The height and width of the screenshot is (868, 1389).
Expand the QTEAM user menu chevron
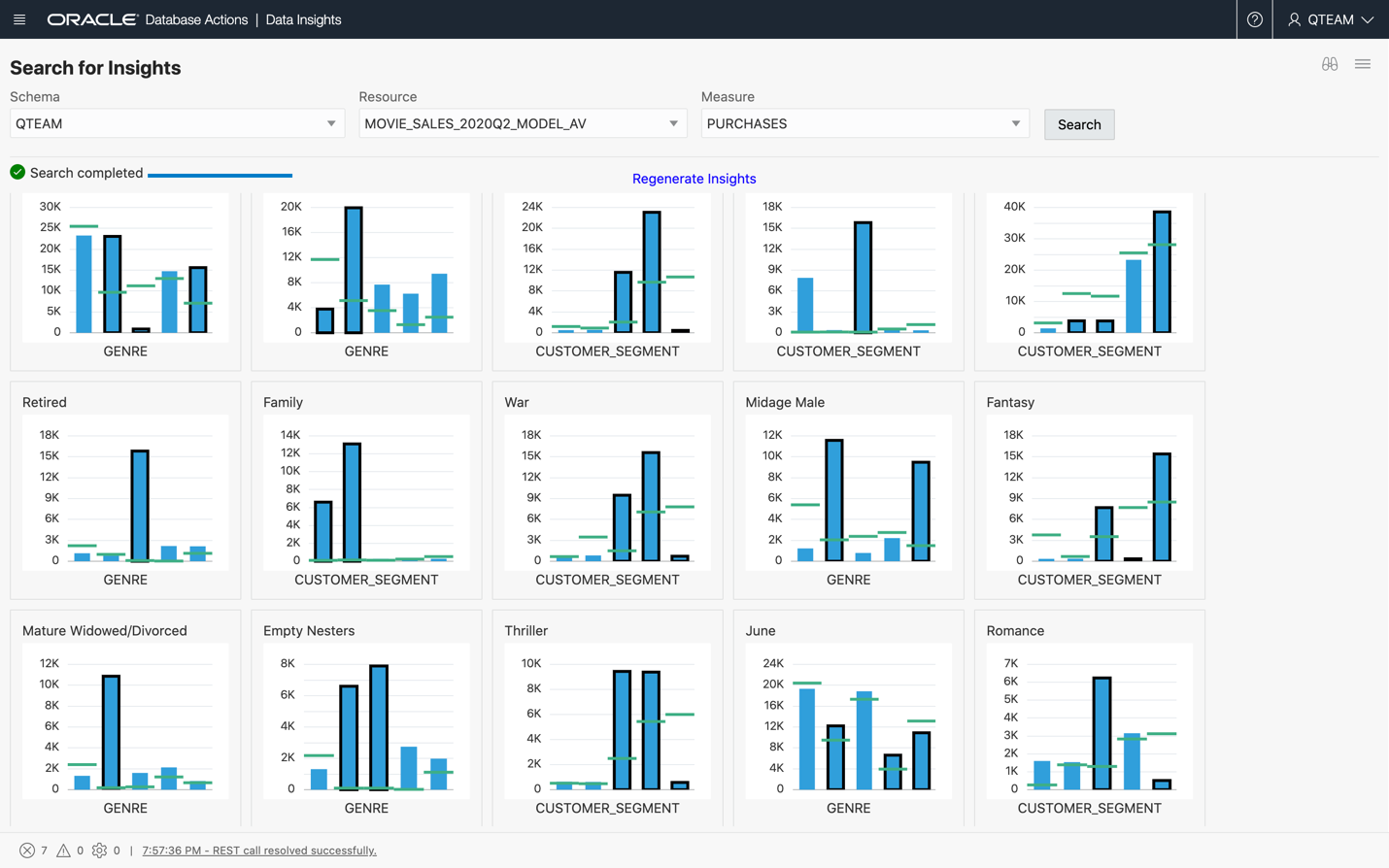point(1368,19)
